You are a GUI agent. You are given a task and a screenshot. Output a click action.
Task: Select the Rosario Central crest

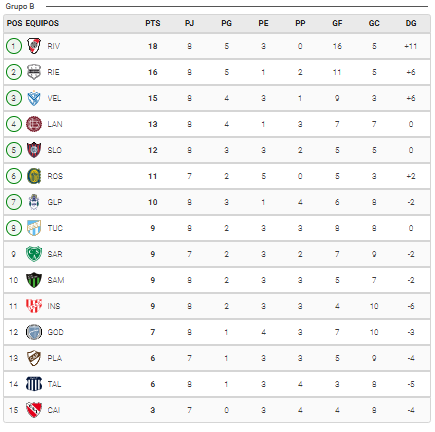click(34, 176)
